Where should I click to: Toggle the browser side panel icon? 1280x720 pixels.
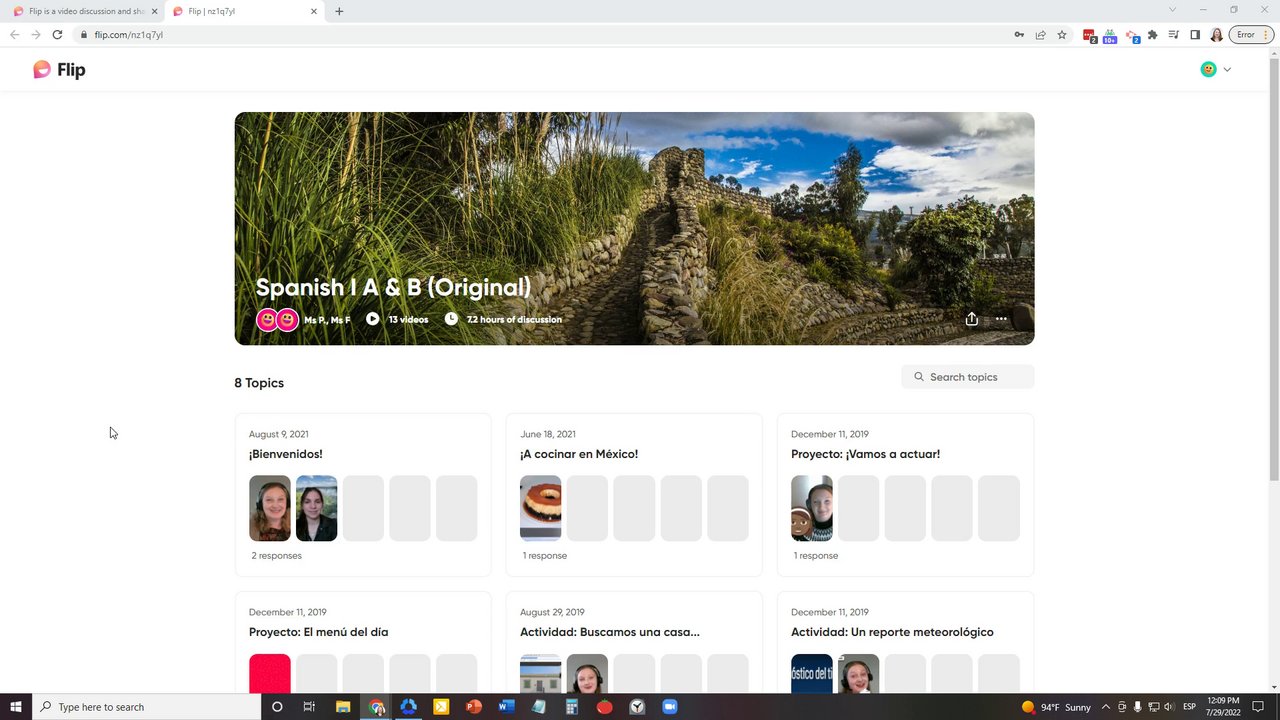pyautogui.click(x=1195, y=34)
